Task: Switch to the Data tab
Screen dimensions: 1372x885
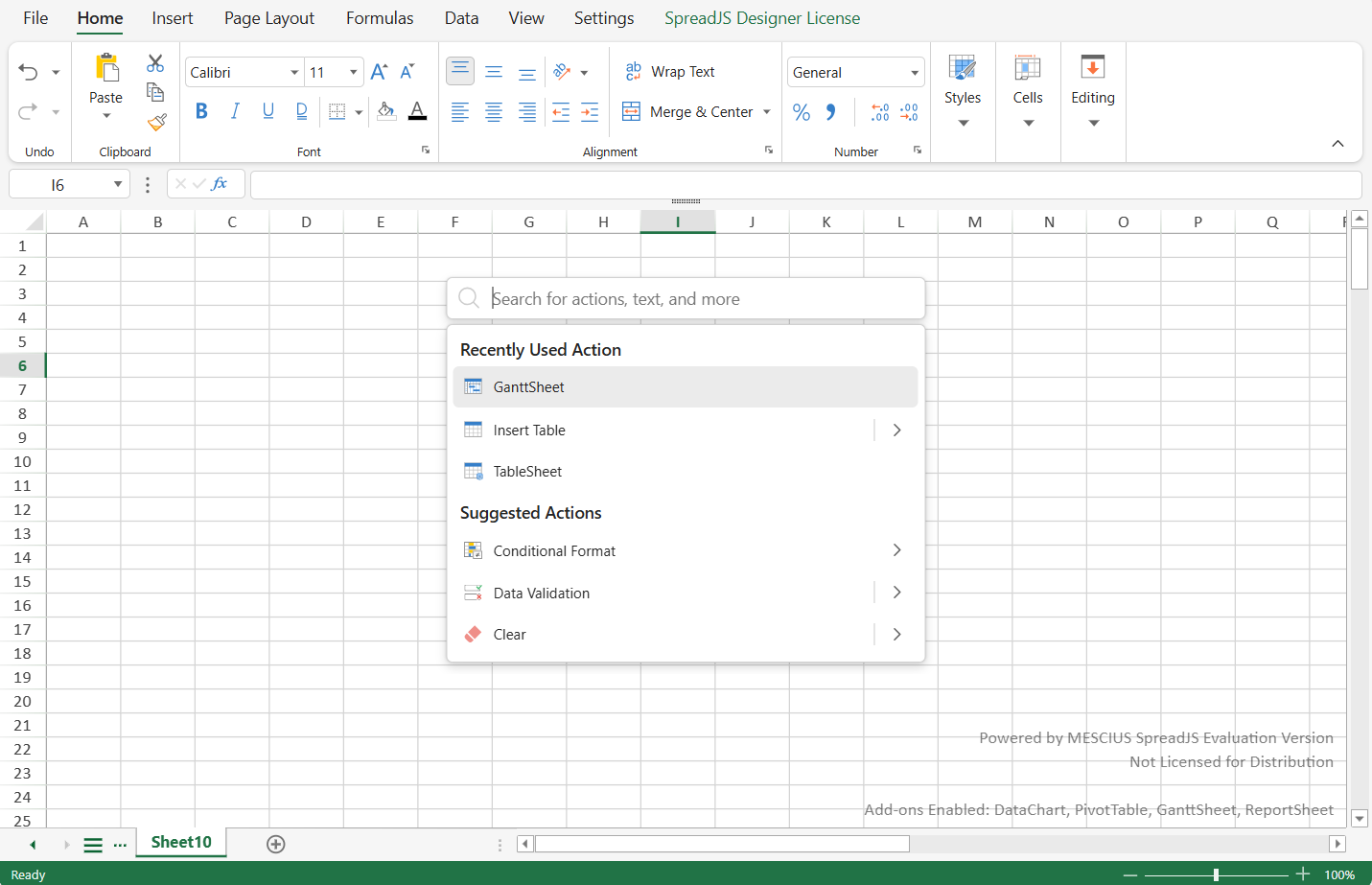Action: (461, 18)
